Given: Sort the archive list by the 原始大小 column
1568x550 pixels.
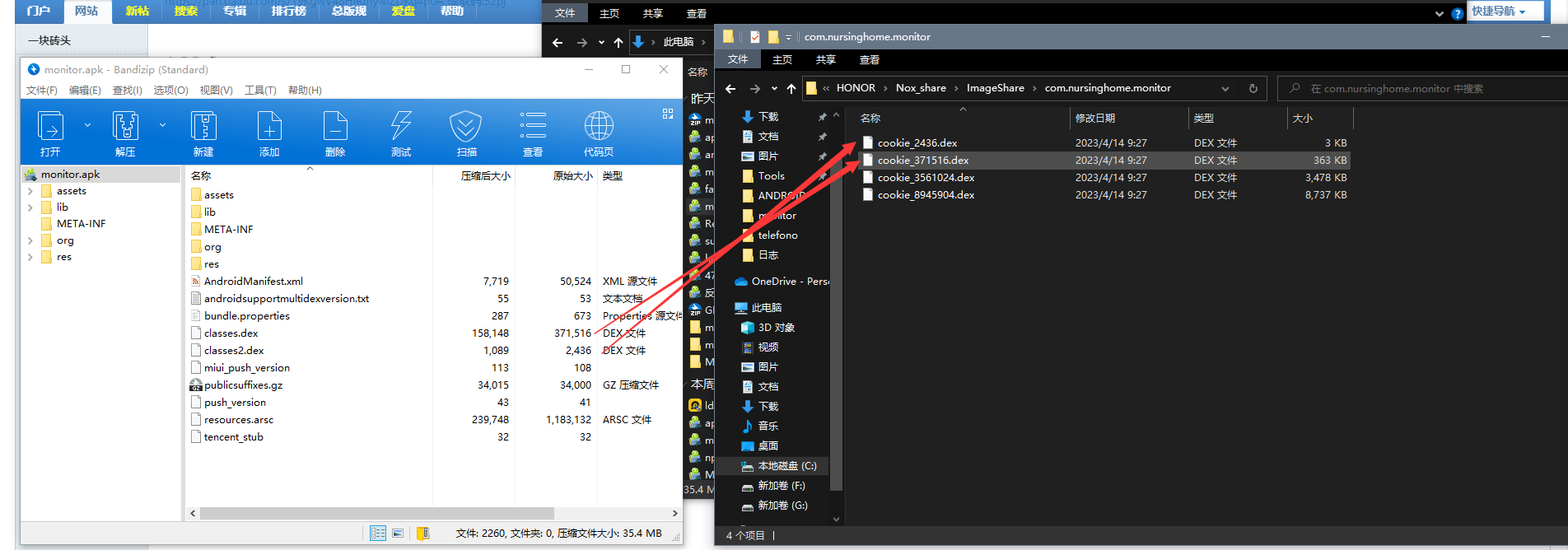Looking at the screenshot, I should pos(572,176).
